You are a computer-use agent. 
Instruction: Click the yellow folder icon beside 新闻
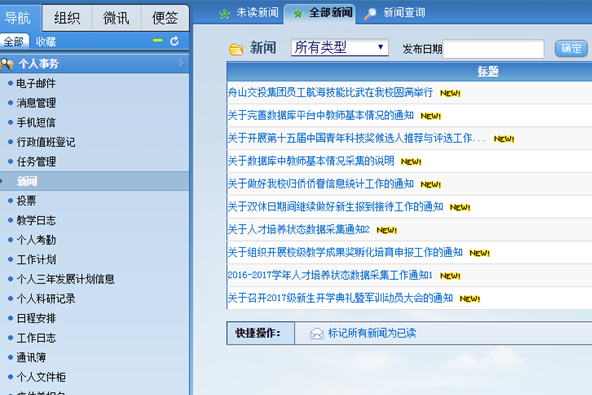[236, 49]
